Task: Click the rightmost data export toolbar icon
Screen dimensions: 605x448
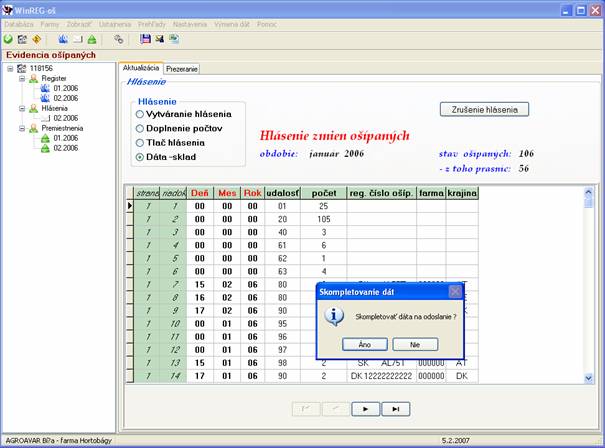Action: pyautogui.click(x=174, y=39)
